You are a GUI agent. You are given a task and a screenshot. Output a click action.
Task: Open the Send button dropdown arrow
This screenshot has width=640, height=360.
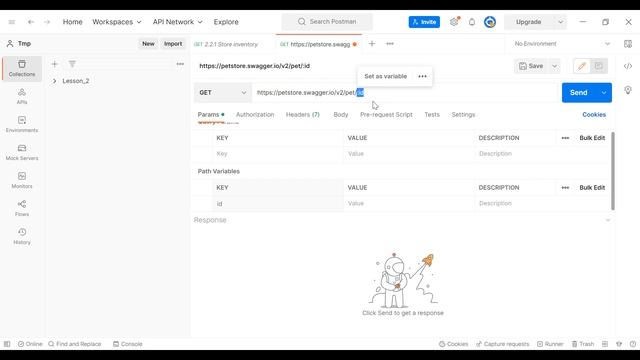pyautogui.click(x=604, y=93)
